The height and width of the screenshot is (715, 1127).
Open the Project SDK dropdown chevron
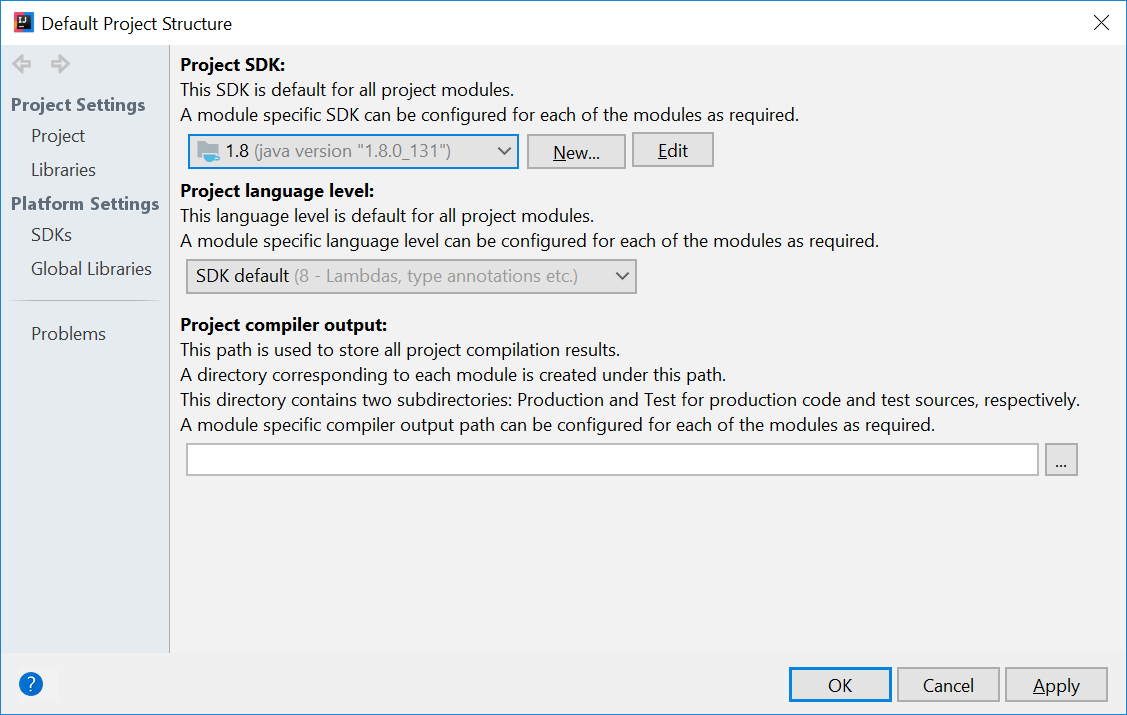(505, 151)
